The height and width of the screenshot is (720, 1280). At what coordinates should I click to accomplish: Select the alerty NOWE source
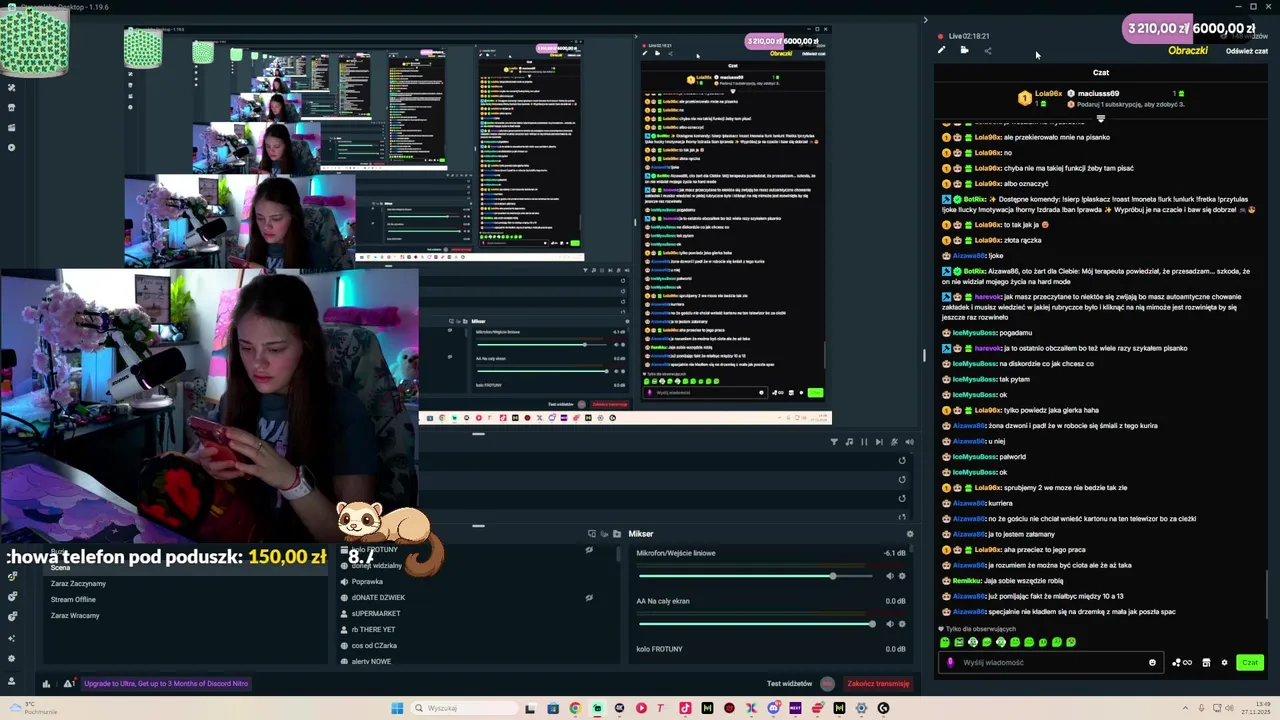[371, 662]
